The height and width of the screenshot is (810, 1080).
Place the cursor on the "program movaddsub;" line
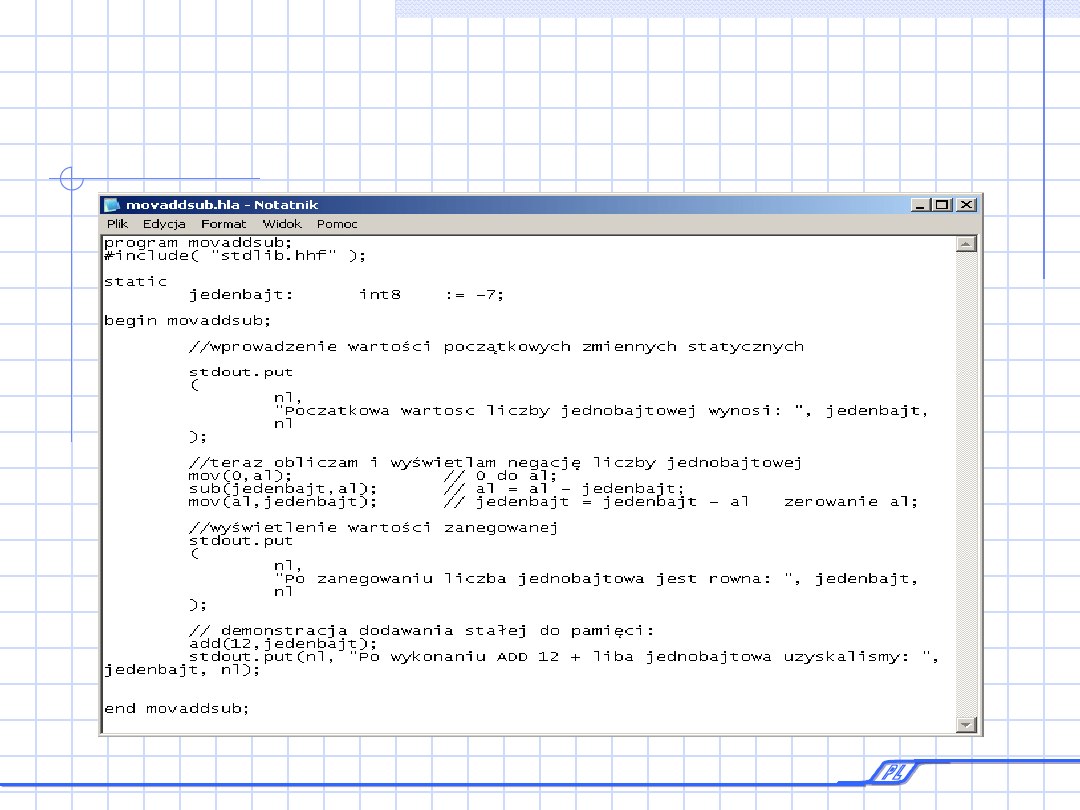pyautogui.click(x=197, y=242)
